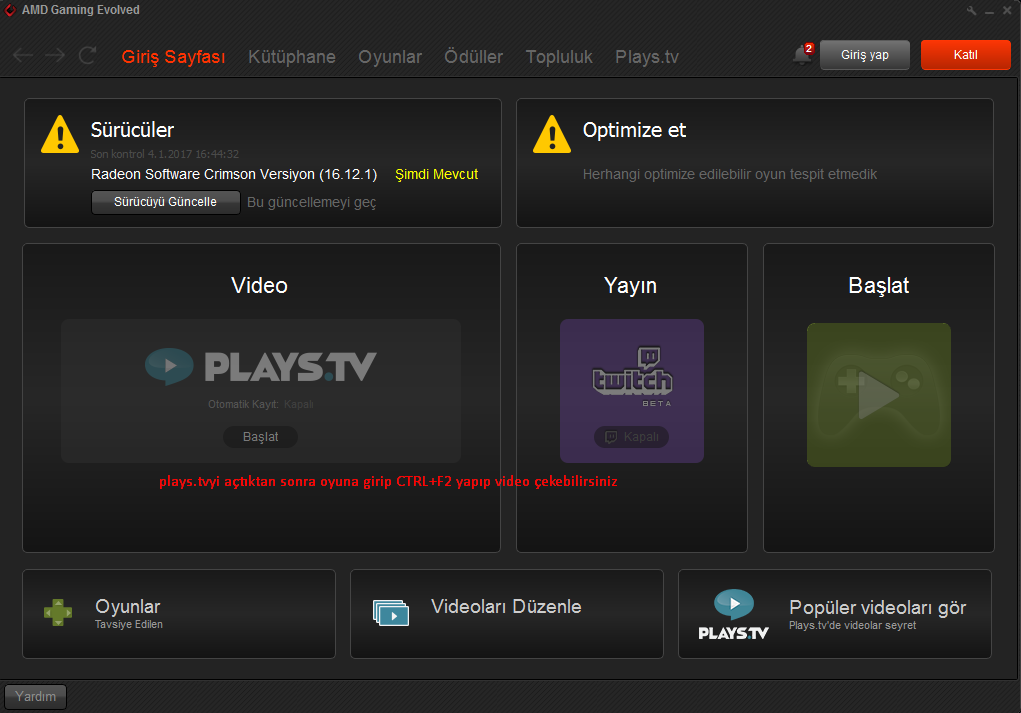Open the wrench settings icon in title bar
The image size is (1021, 713).
(x=972, y=10)
